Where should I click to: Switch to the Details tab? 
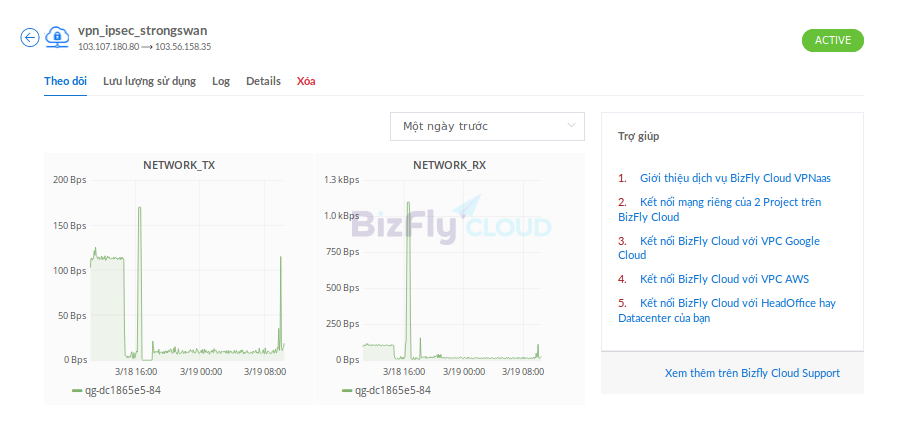[263, 81]
